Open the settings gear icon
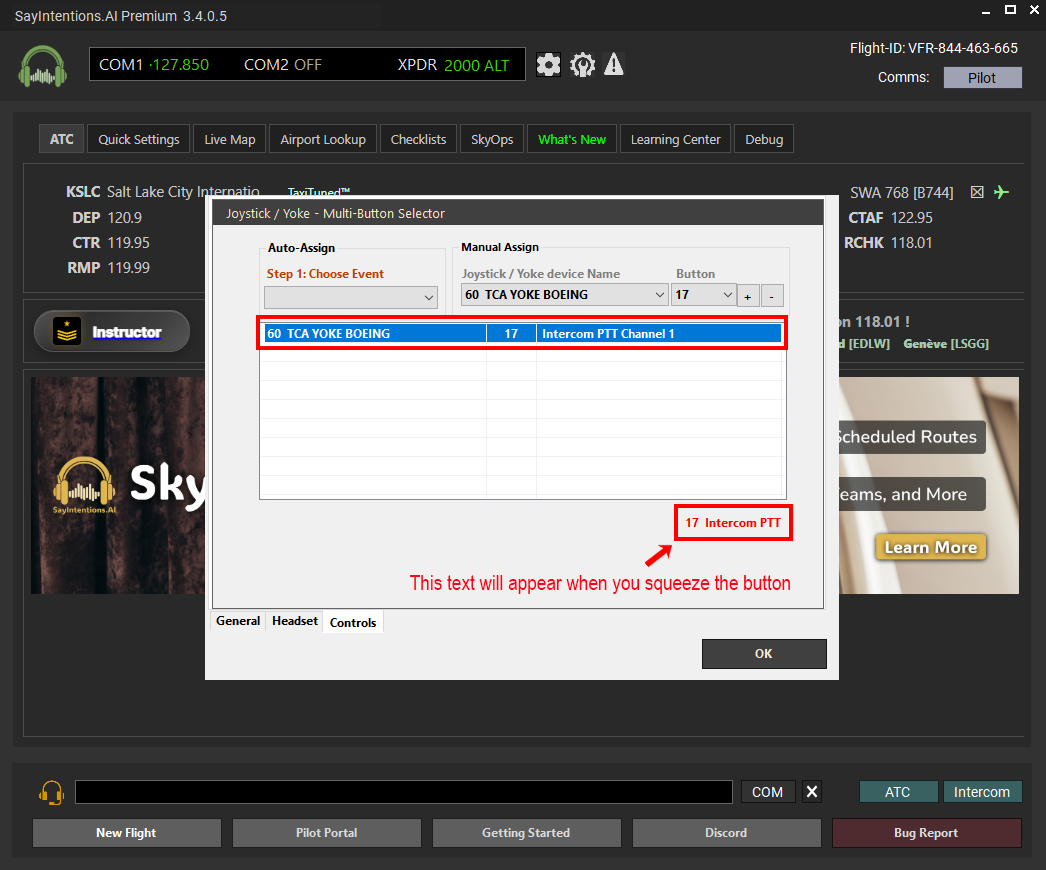1046x870 pixels. pyautogui.click(x=548, y=65)
